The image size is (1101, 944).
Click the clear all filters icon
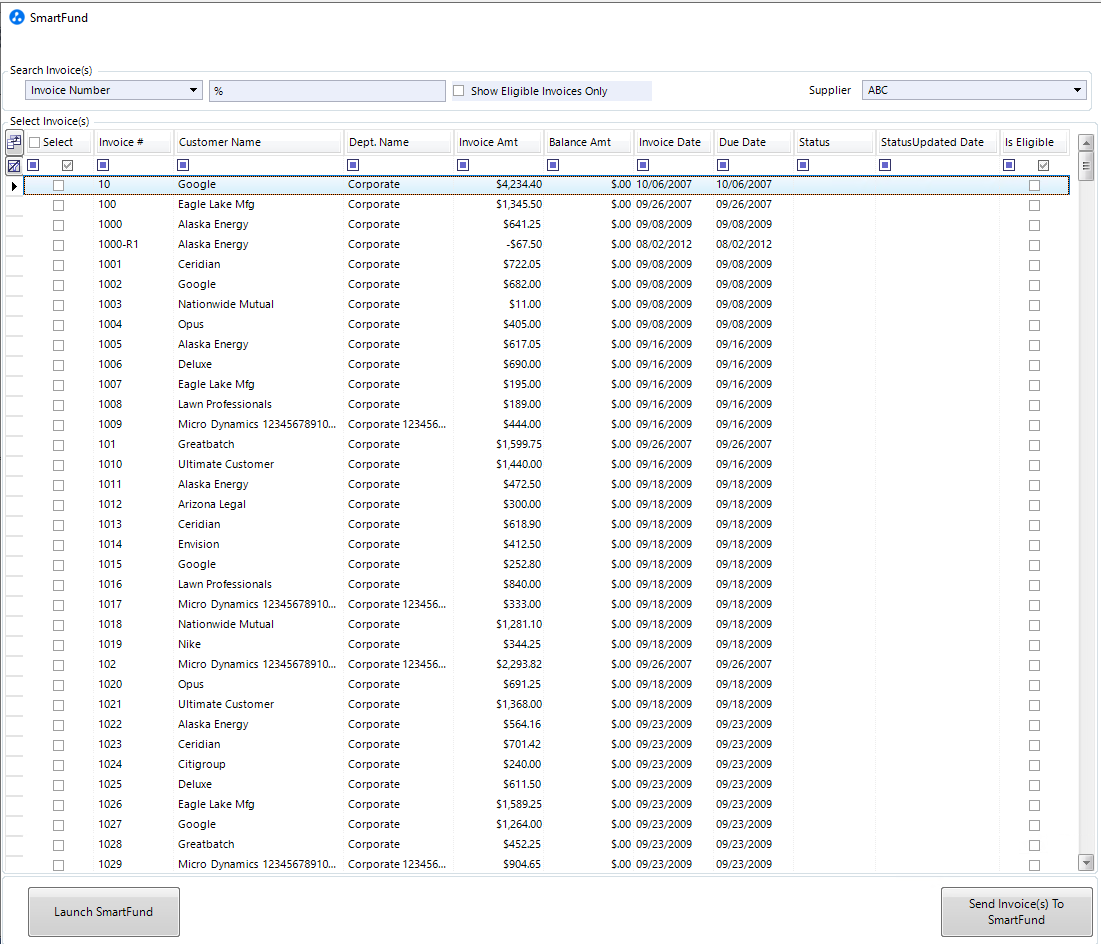coord(14,166)
